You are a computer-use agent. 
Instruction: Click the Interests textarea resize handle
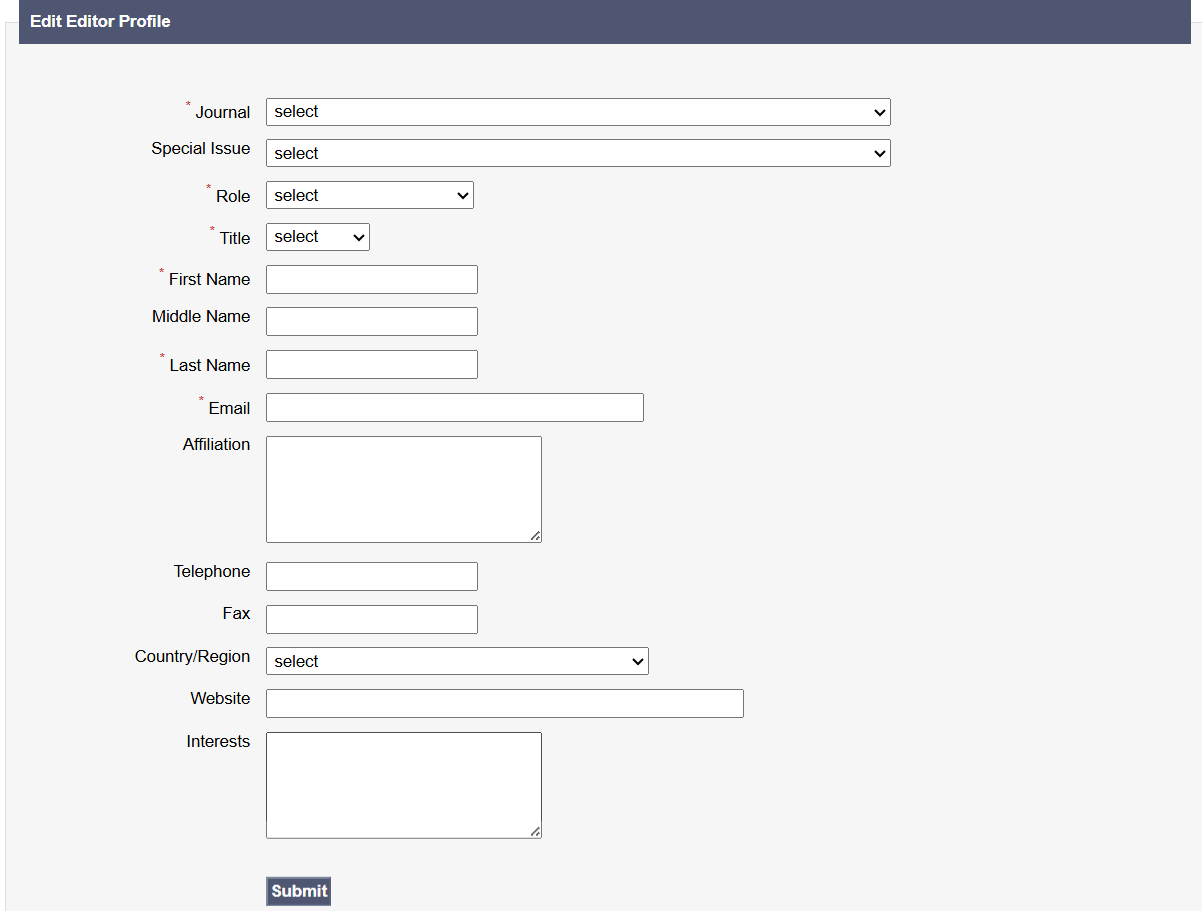(535, 831)
